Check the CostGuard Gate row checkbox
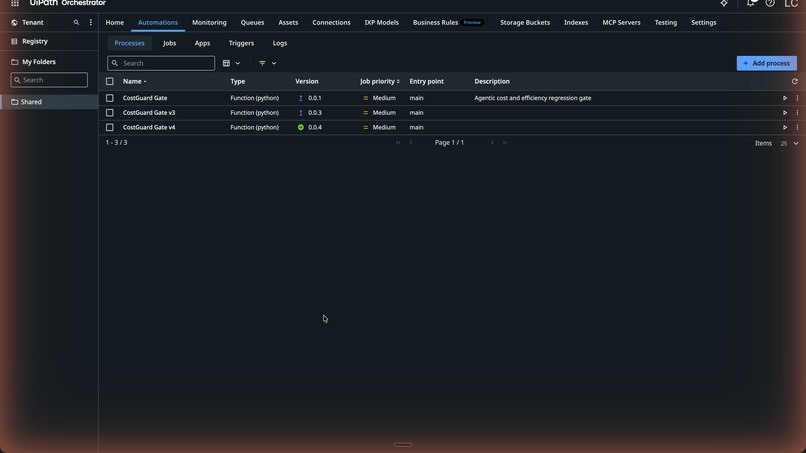The width and height of the screenshot is (806, 453). [109, 98]
